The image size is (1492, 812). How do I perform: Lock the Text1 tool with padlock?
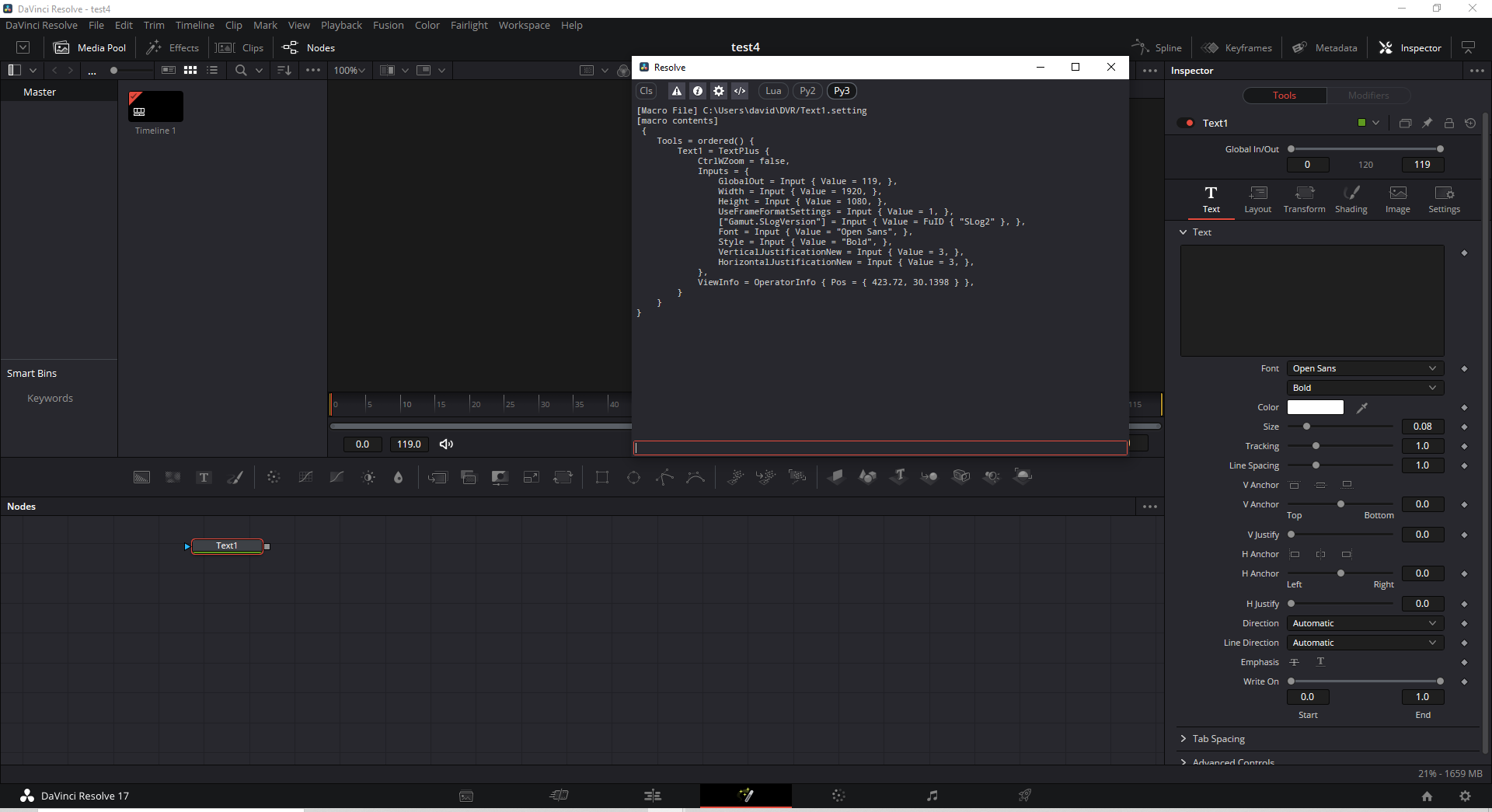[1448, 123]
